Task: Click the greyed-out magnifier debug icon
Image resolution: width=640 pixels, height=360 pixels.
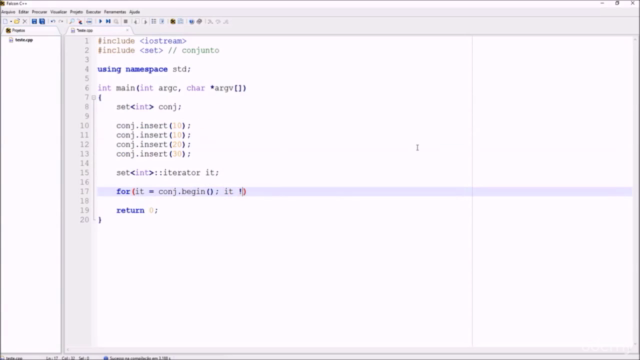Action: (x=116, y=21)
